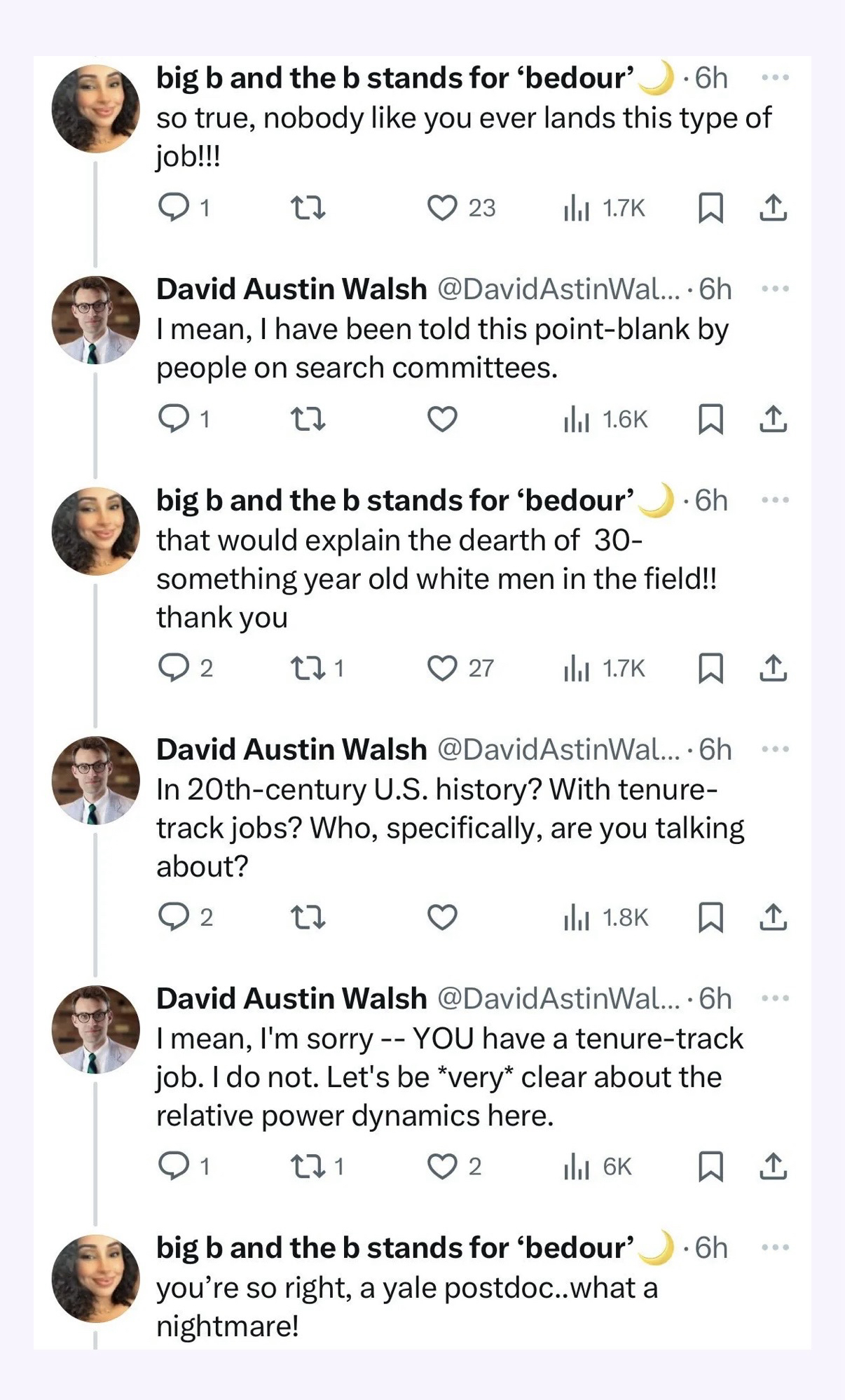Screen dimensions: 845x1400
Task: Click bedour's avatar on the "dearth of 30-something" tweet
Action: (x=96, y=531)
